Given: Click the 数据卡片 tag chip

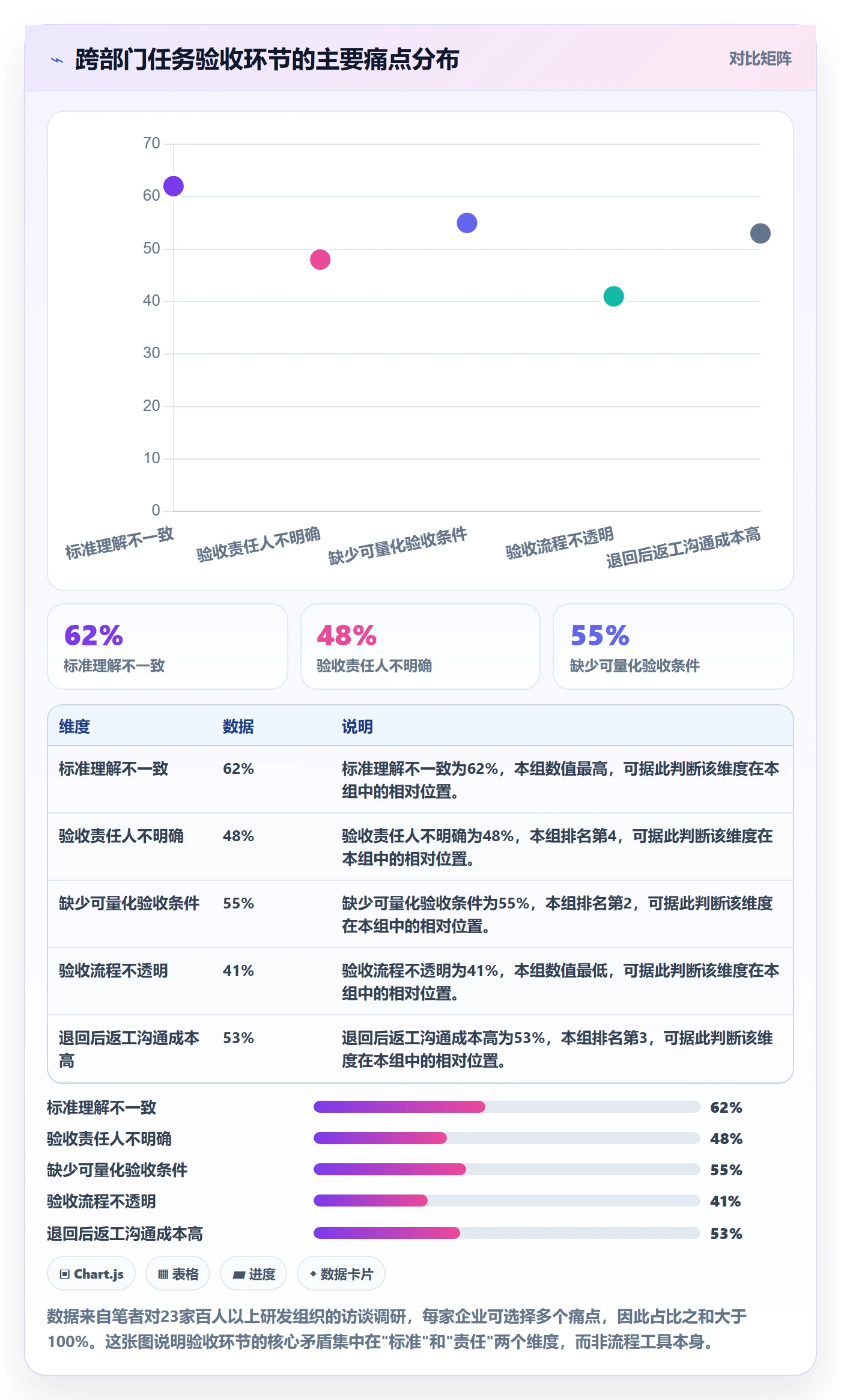Looking at the screenshot, I should click(x=341, y=1273).
